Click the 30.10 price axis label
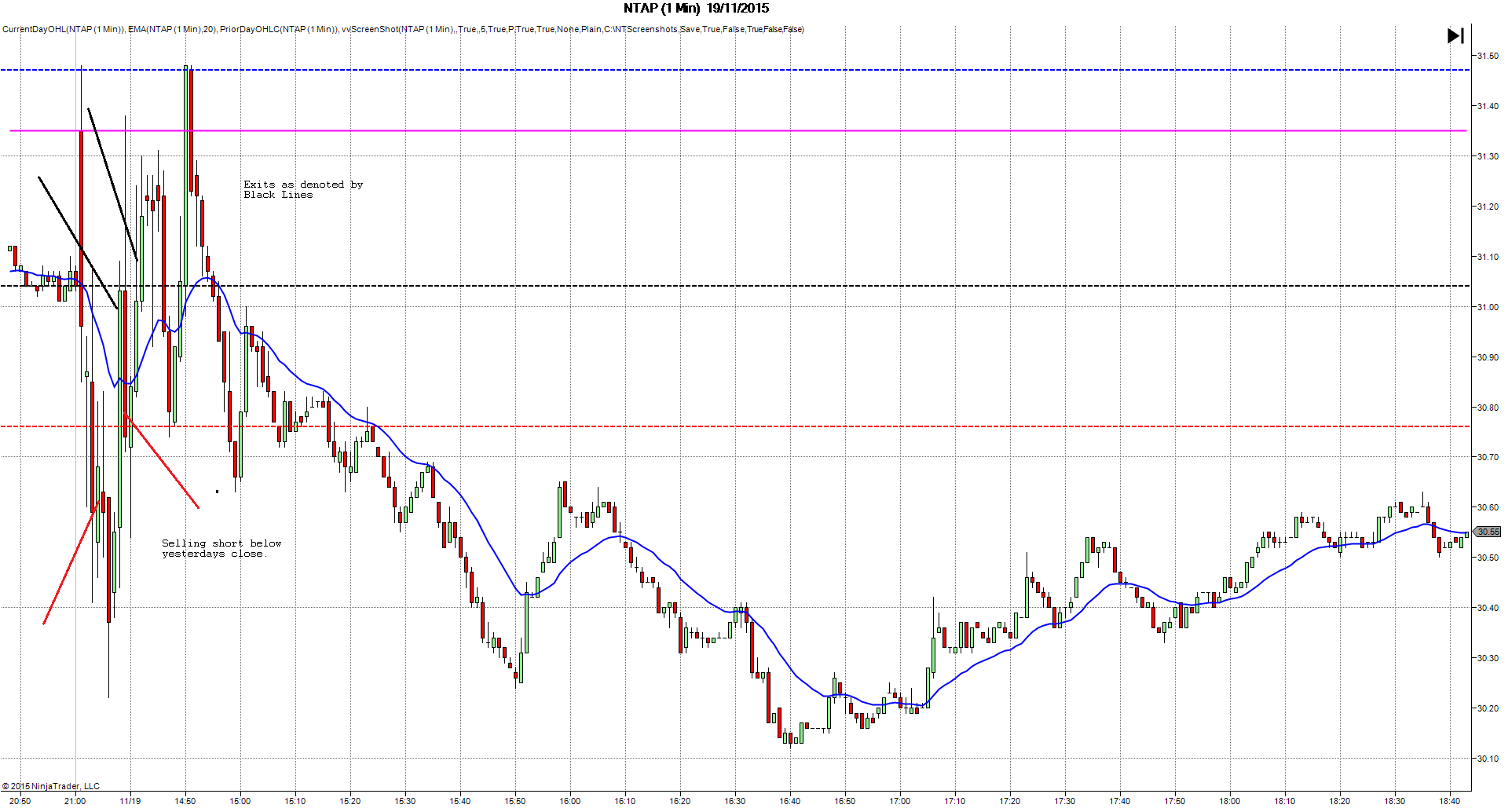The height and width of the screenshot is (812, 1508). pos(1488,759)
